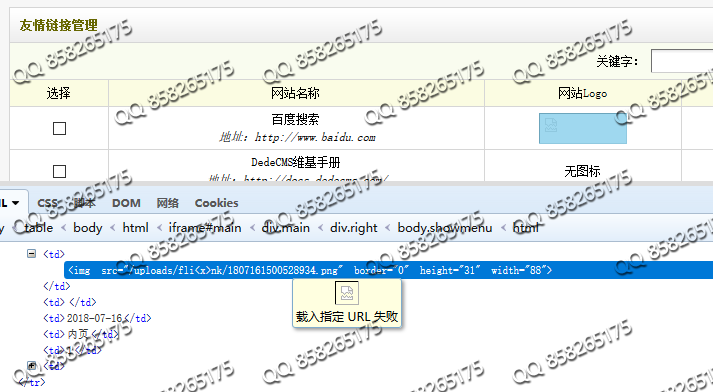The image size is (713, 392).
Task: Click the closing </tr> tag line
Action: coord(32,382)
